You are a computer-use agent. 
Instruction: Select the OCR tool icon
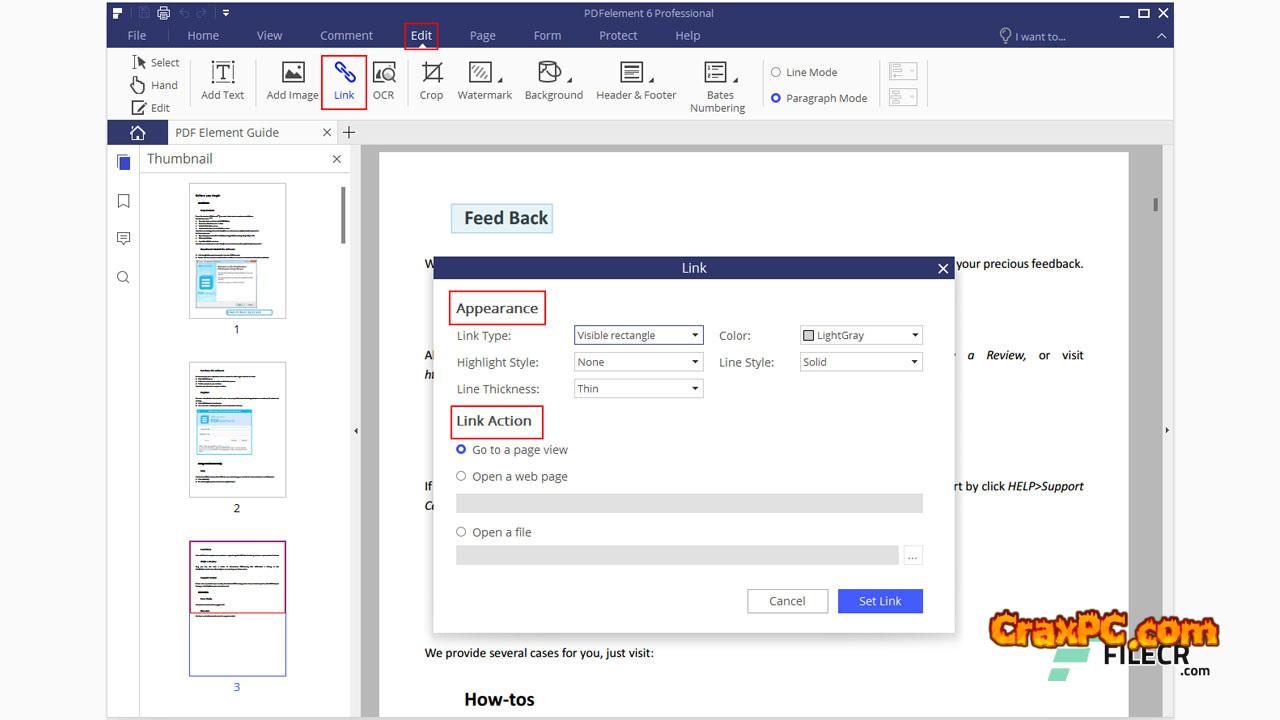pos(383,74)
